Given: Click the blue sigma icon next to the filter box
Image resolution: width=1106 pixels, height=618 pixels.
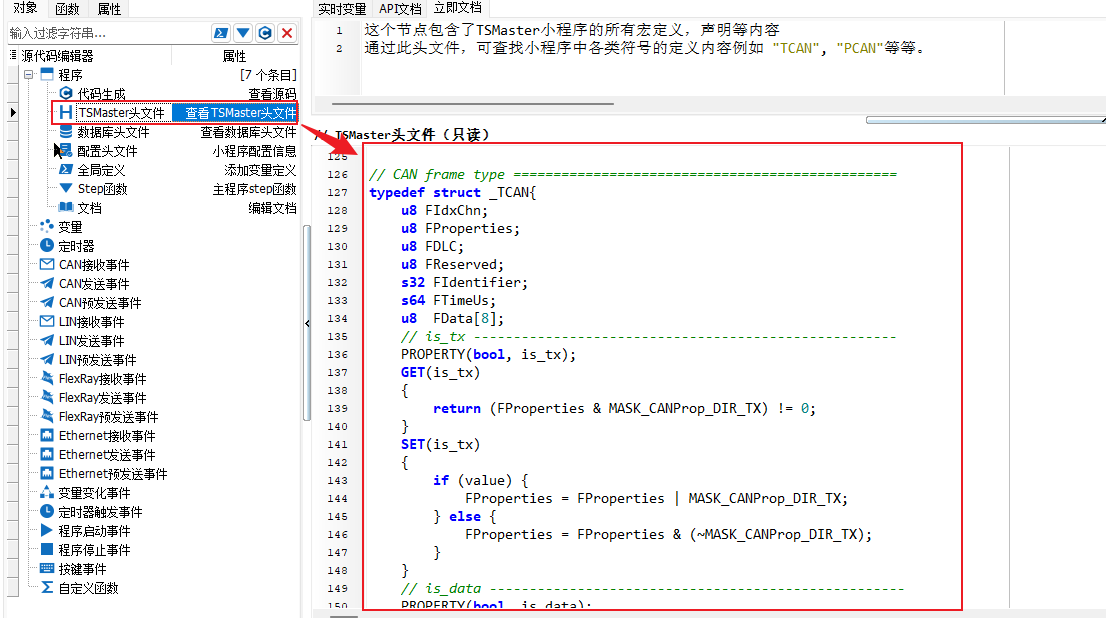Looking at the screenshot, I should [221, 32].
